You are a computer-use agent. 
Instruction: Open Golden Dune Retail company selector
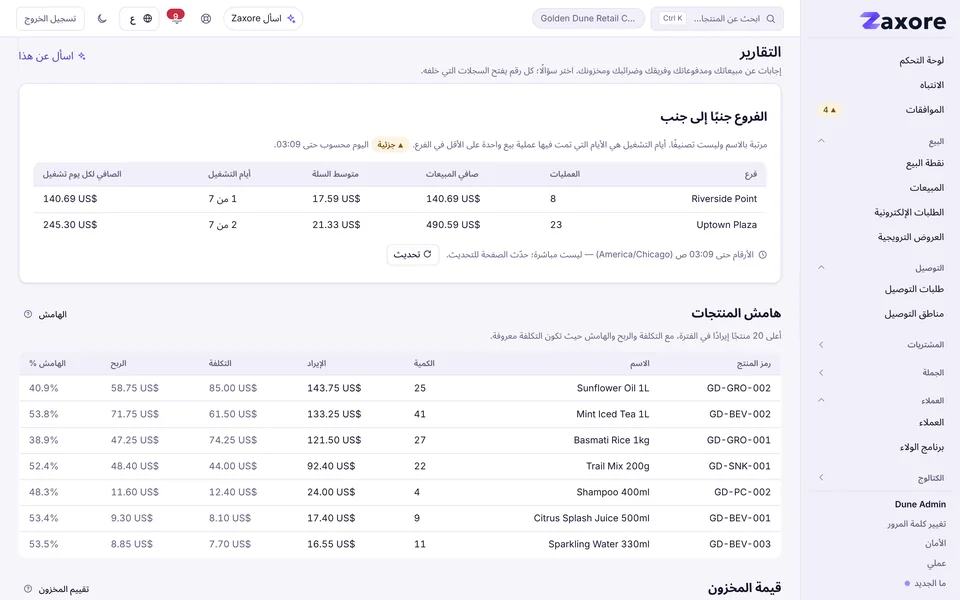coord(588,18)
